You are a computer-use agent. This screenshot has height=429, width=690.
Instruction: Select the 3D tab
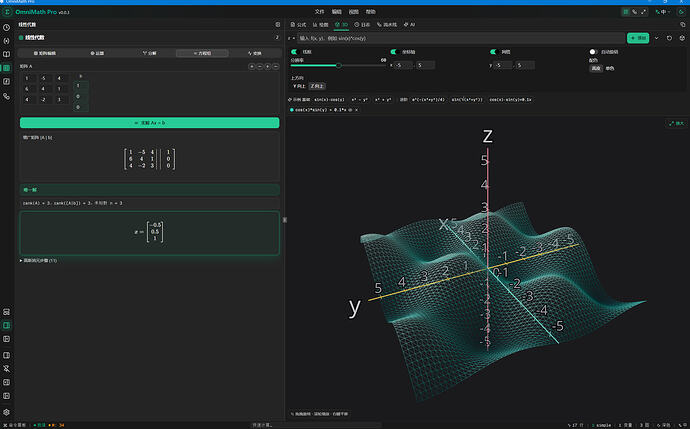[x=341, y=25]
